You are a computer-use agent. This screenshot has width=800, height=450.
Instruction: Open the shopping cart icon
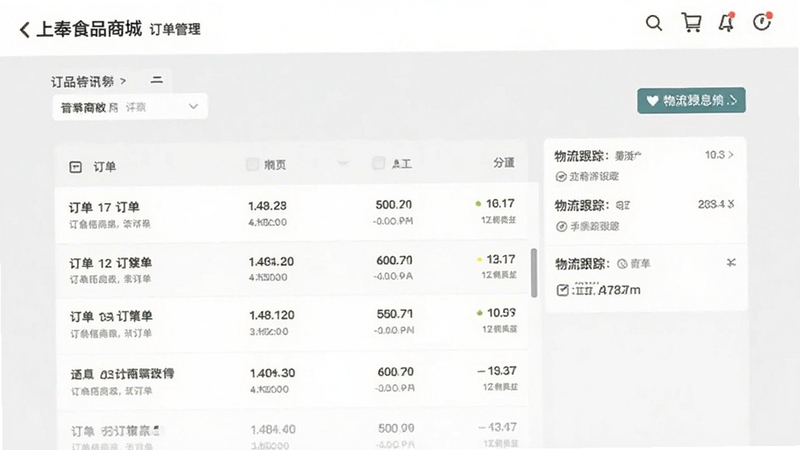tap(691, 22)
